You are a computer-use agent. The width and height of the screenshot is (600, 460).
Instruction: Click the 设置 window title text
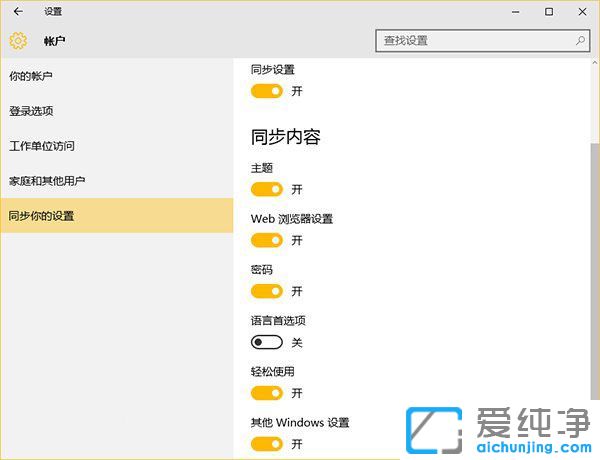click(53, 11)
